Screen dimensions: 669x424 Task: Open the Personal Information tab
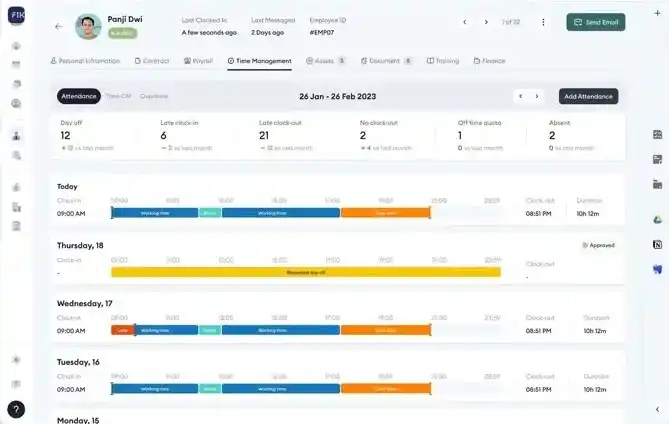tap(85, 61)
